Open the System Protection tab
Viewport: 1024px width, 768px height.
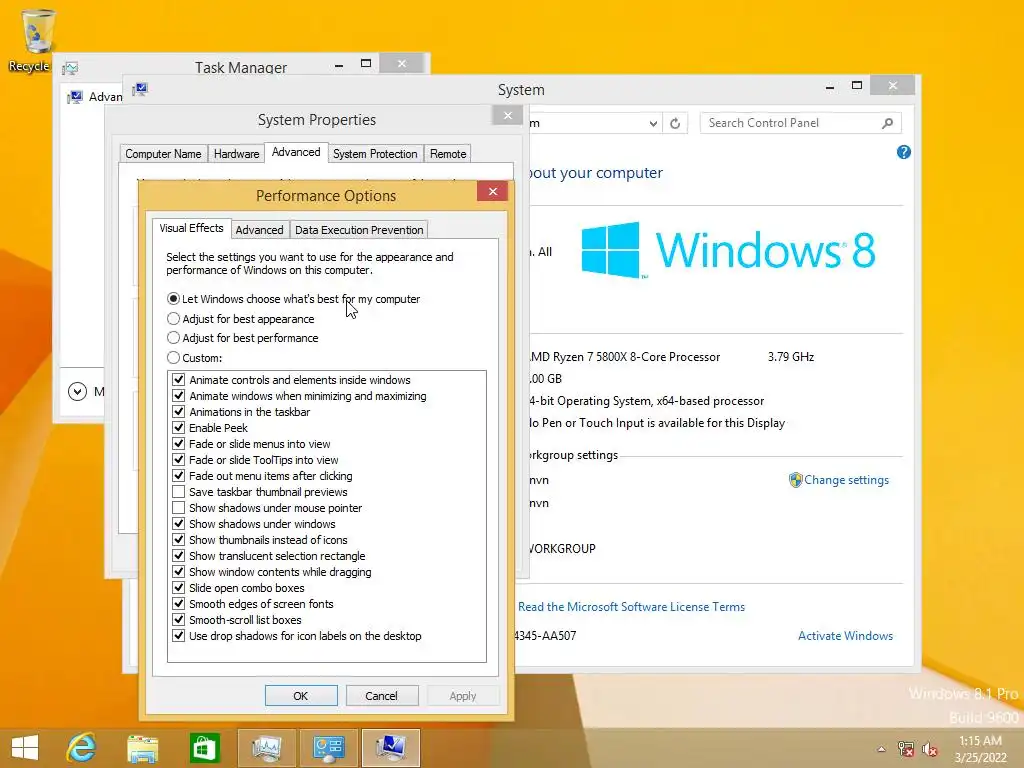click(x=375, y=154)
